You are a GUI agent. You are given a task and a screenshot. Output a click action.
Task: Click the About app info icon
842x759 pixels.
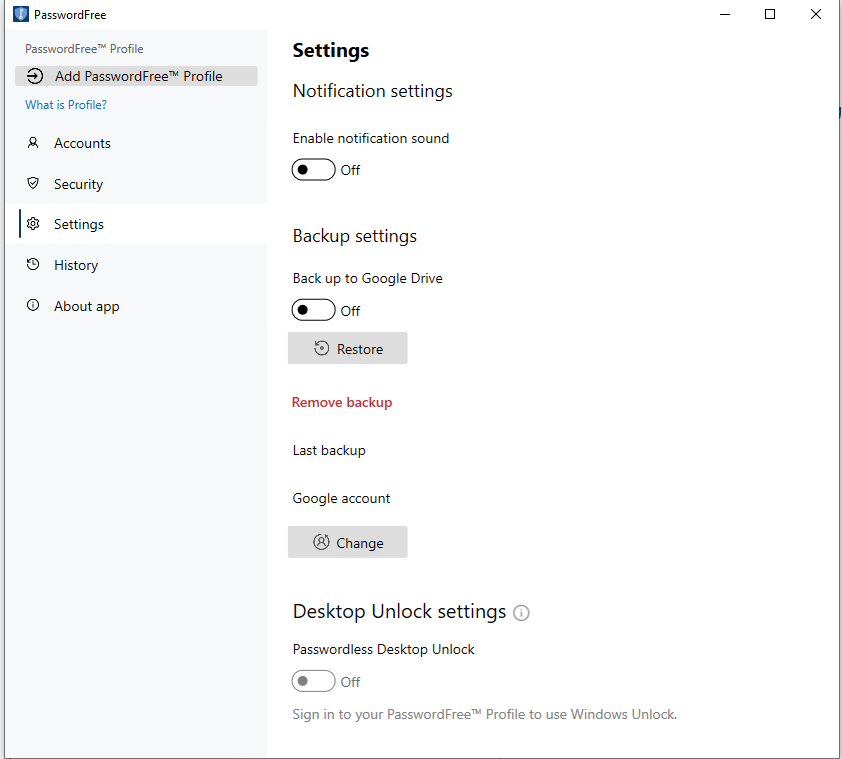33,306
